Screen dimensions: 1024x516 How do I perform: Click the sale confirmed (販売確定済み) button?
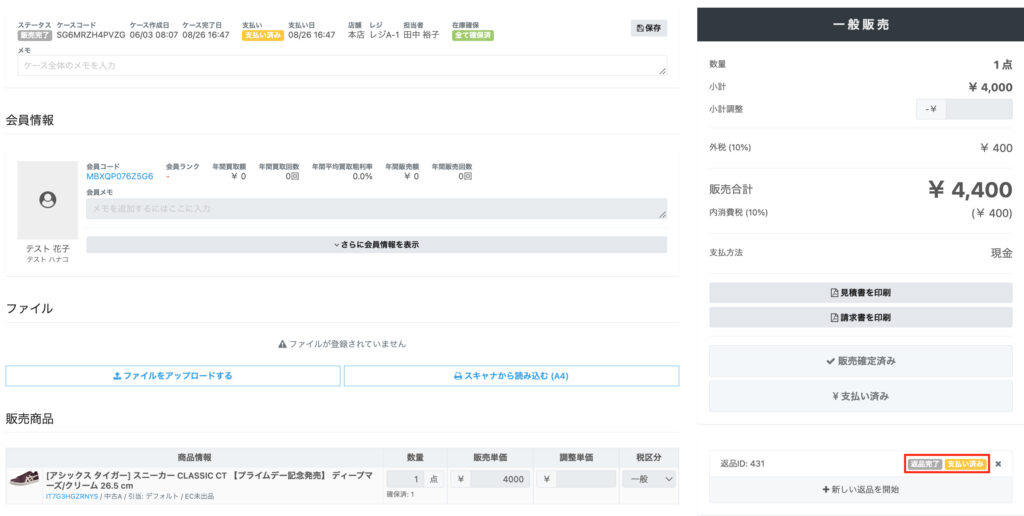860,361
